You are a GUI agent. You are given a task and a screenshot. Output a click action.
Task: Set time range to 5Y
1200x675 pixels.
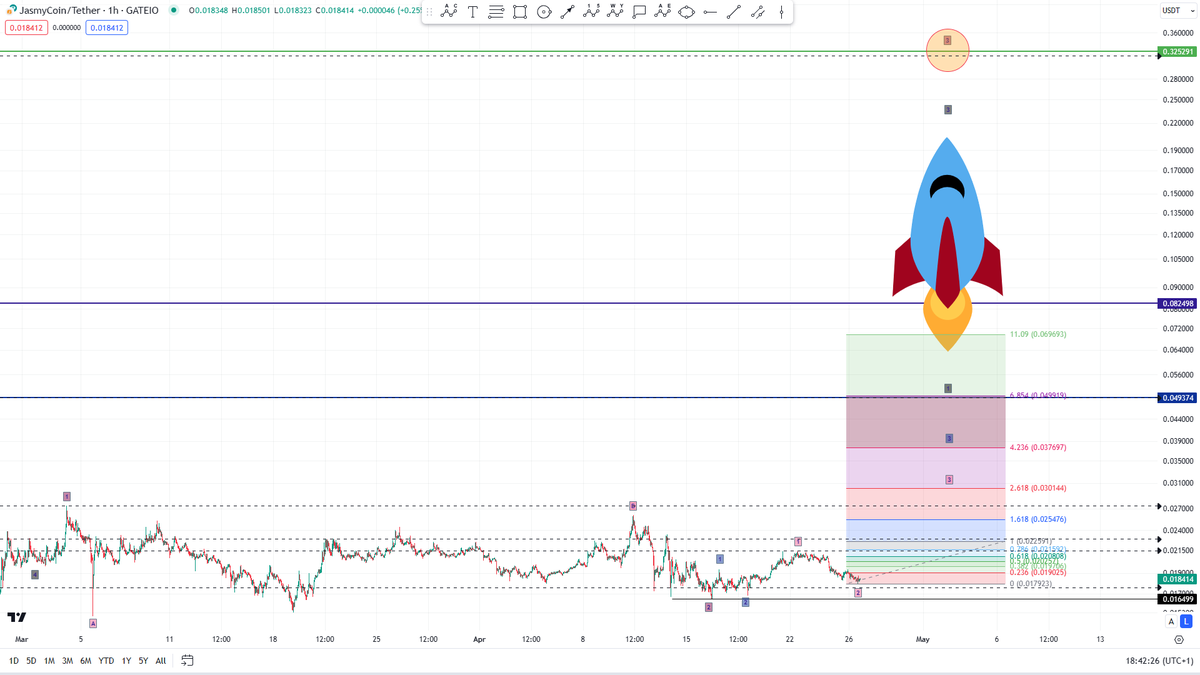[143, 661]
